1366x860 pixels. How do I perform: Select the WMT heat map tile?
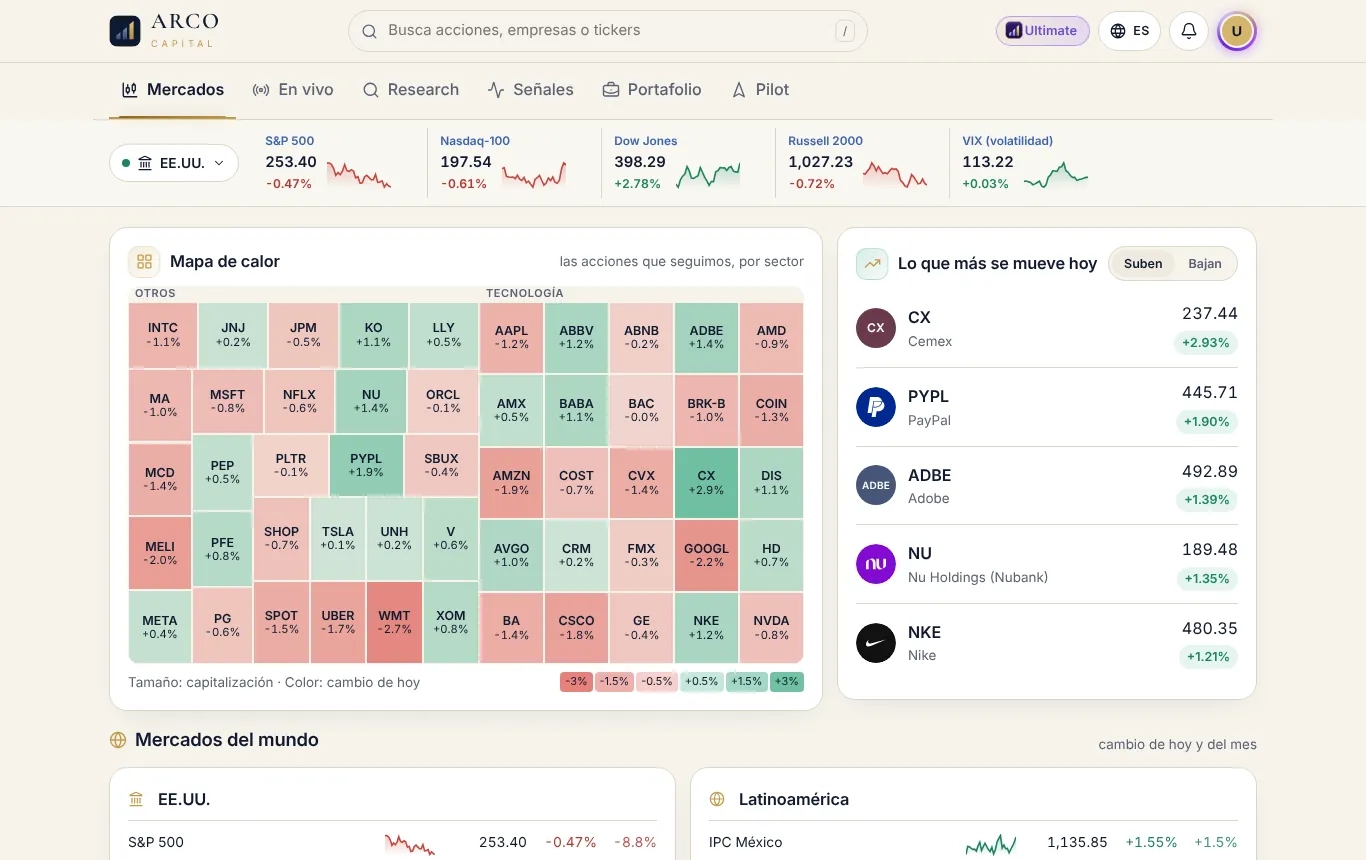pos(394,622)
